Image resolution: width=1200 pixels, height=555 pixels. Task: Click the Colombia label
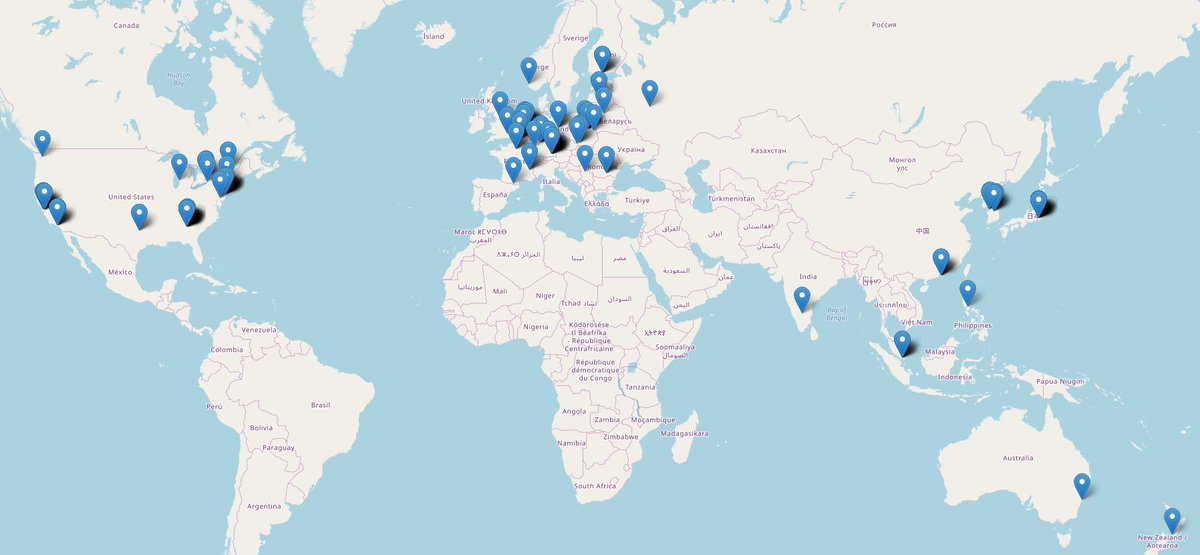pyautogui.click(x=226, y=350)
